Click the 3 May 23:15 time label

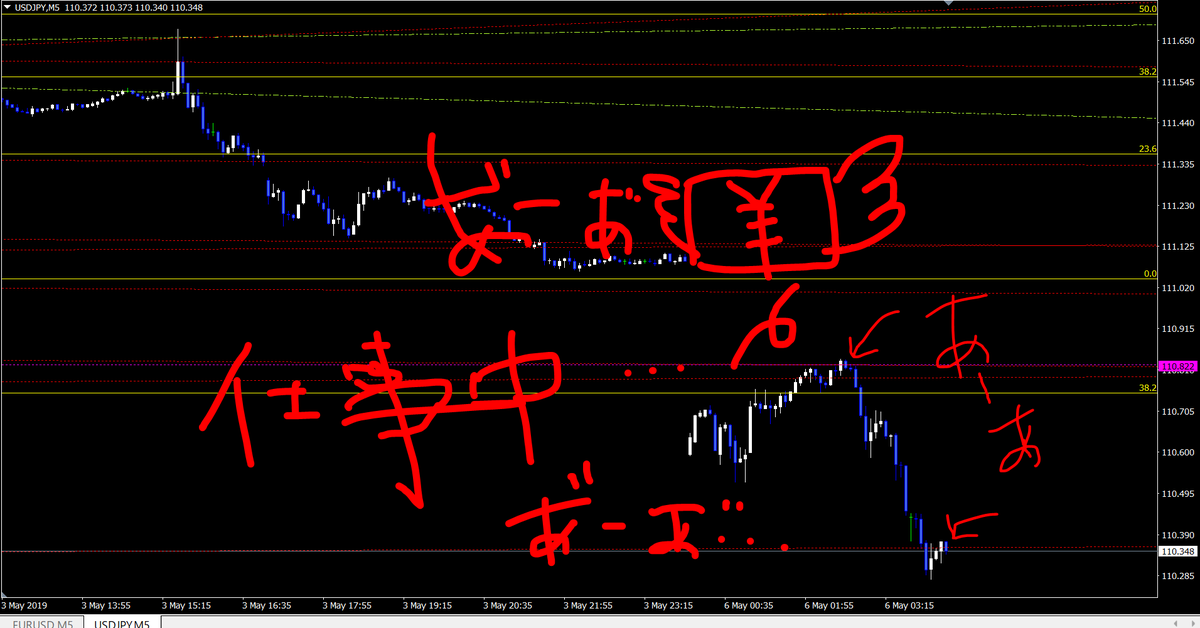tap(670, 605)
